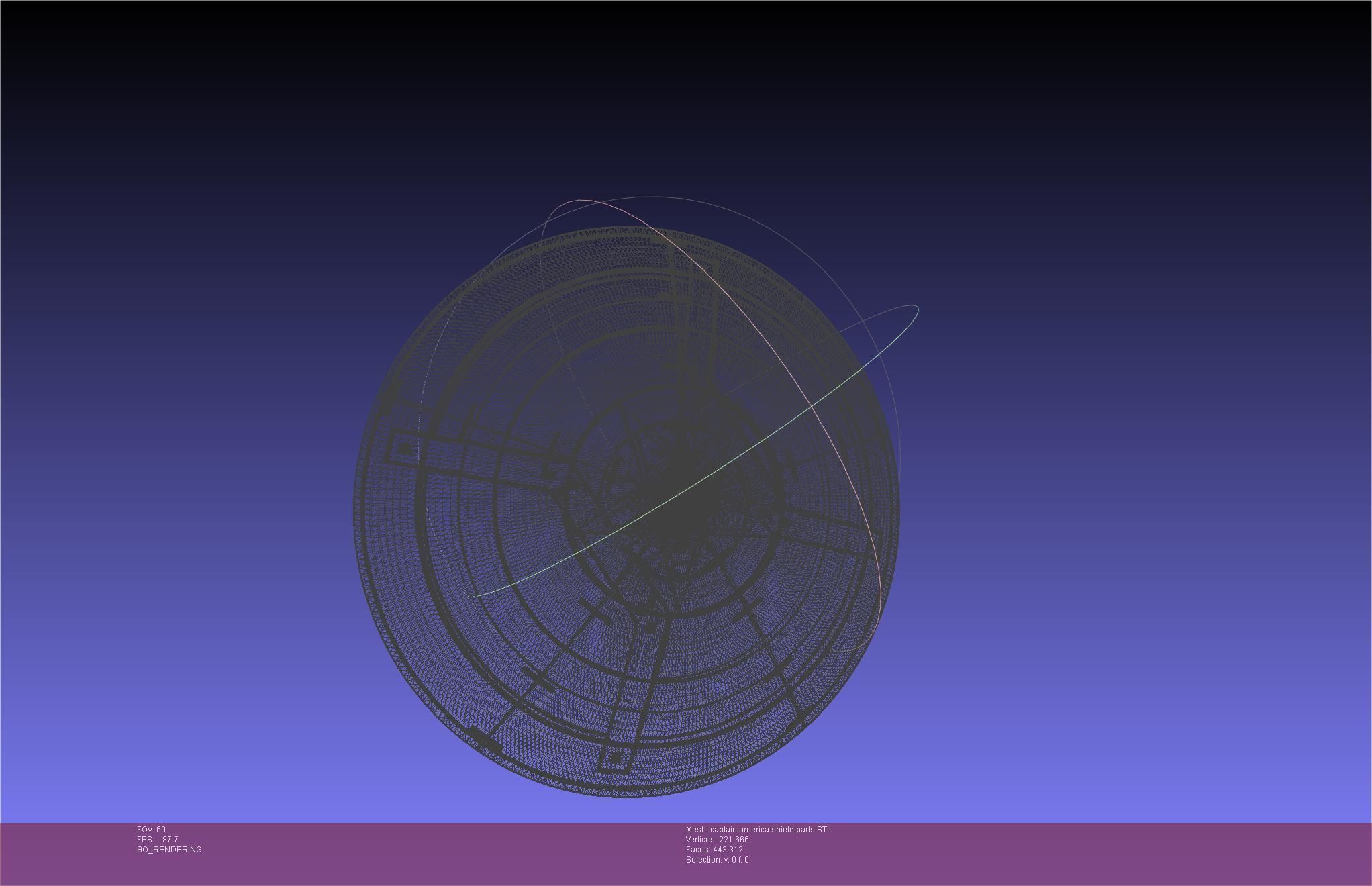The width and height of the screenshot is (1372, 886).
Task: Click the small square bracket at the bottom strut's end
Action: click(x=616, y=759)
